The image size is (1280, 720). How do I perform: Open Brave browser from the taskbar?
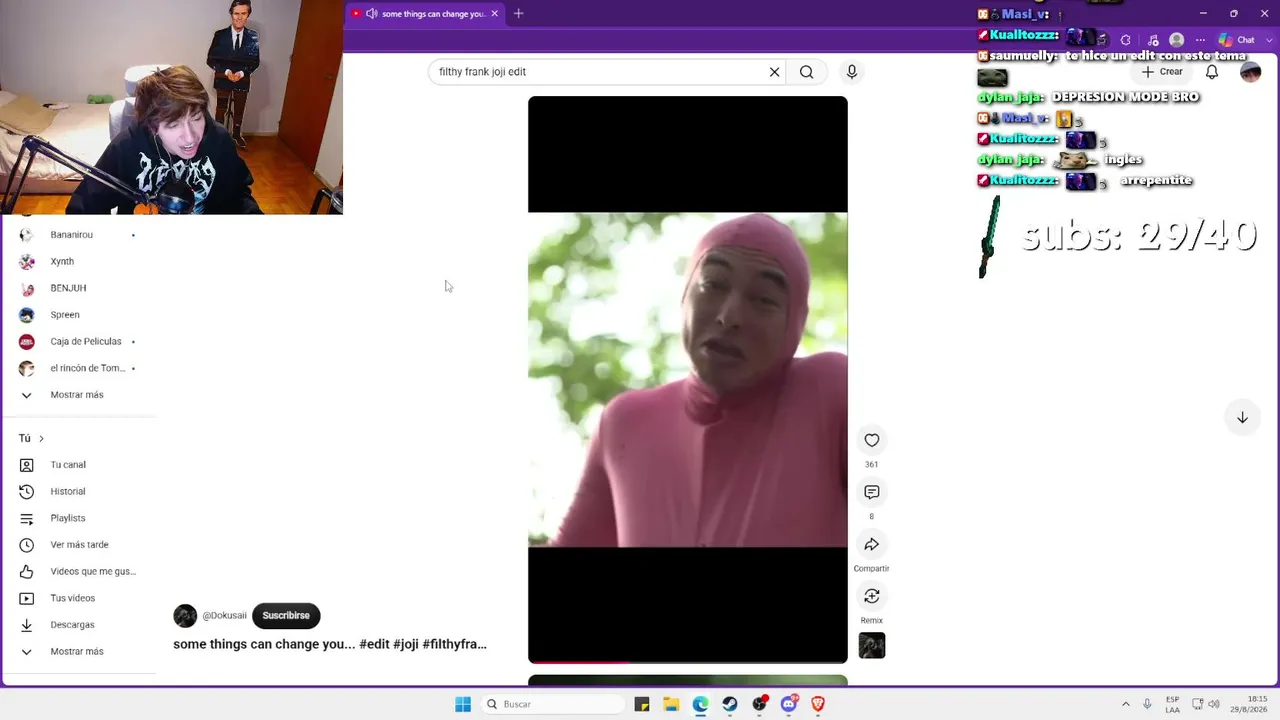tap(818, 704)
